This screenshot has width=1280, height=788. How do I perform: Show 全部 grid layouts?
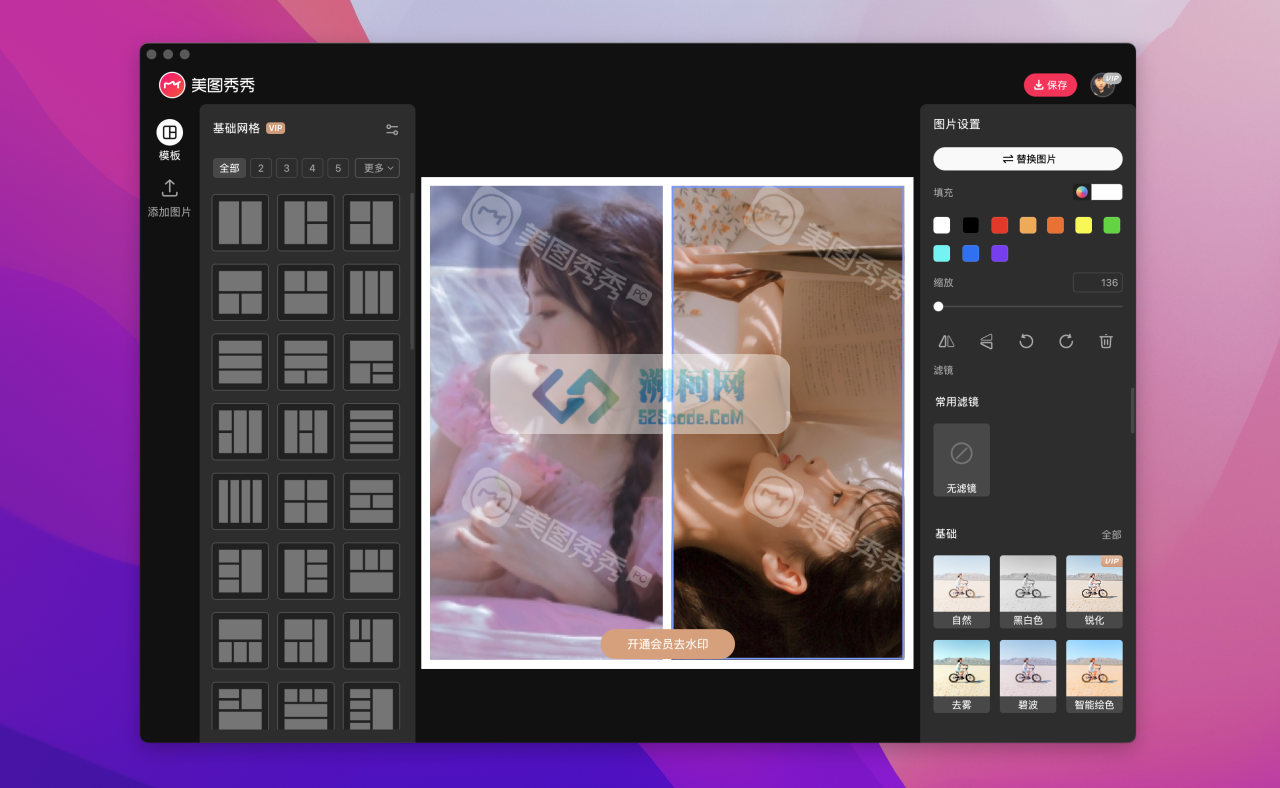[229, 168]
